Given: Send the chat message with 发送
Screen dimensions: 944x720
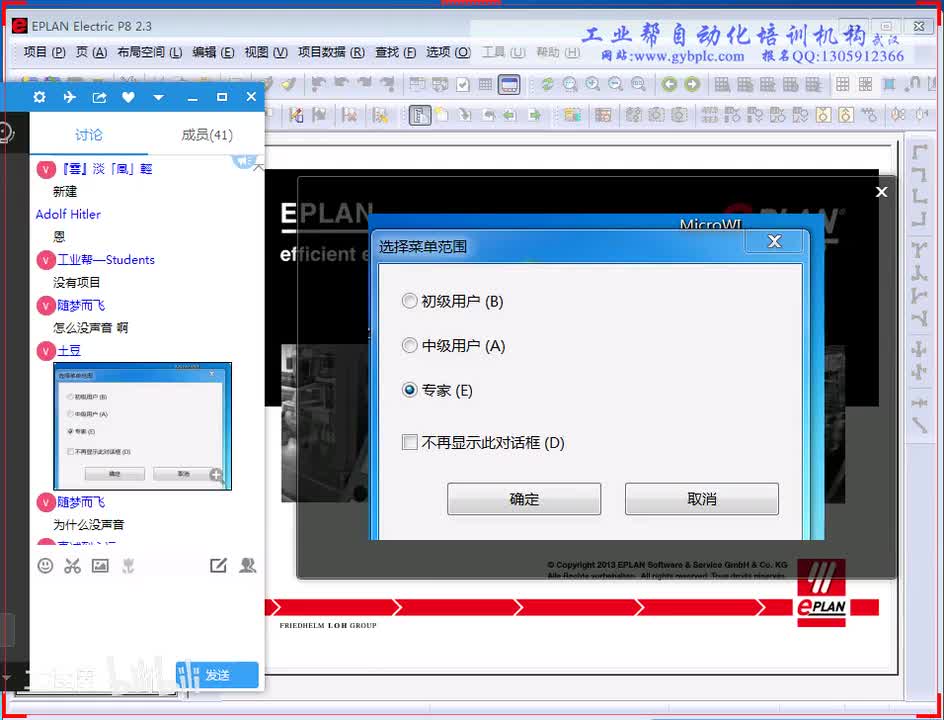Looking at the screenshot, I should [217, 675].
